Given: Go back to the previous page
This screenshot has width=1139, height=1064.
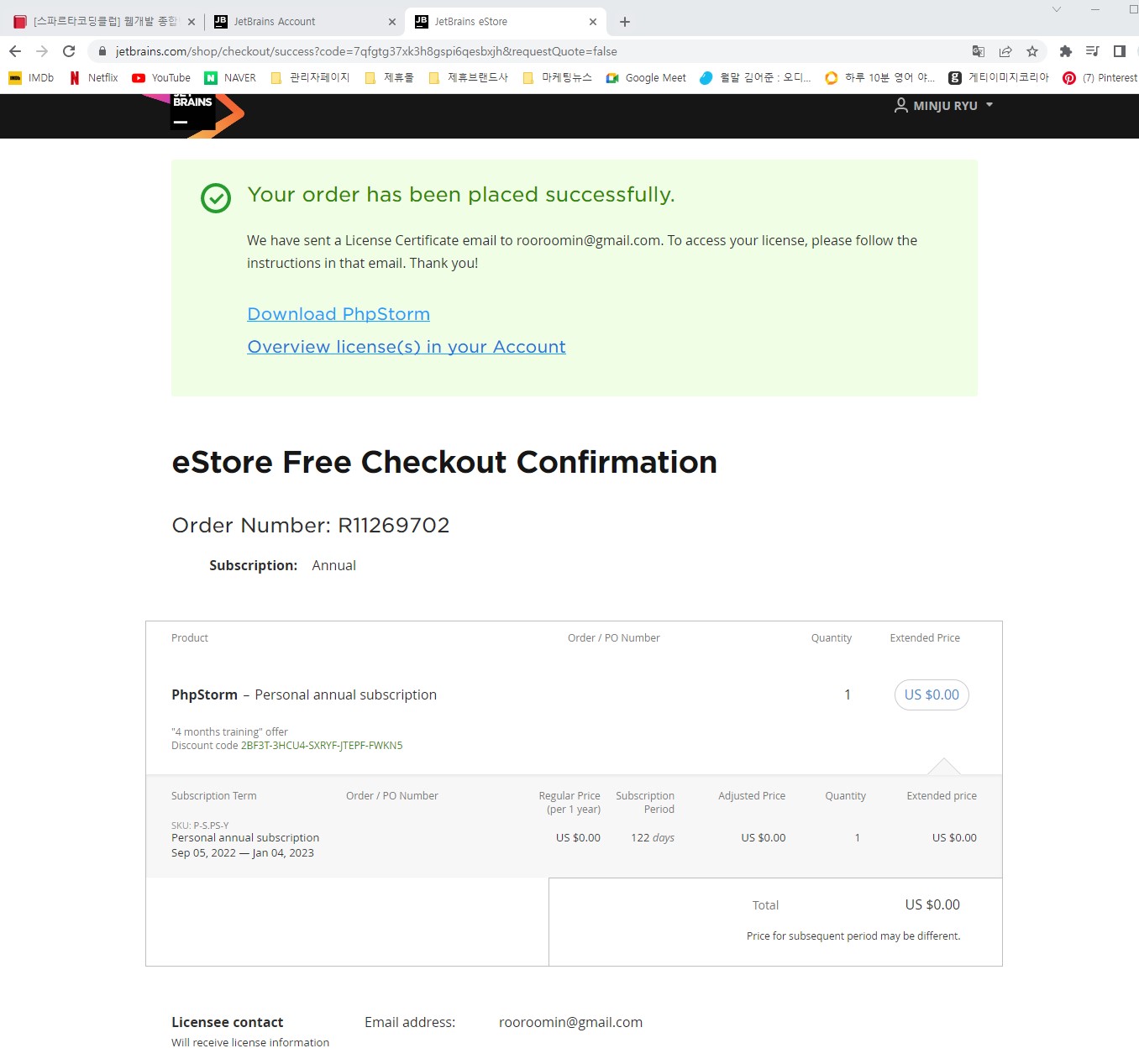Looking at the screenshot, I should (15, 51).
